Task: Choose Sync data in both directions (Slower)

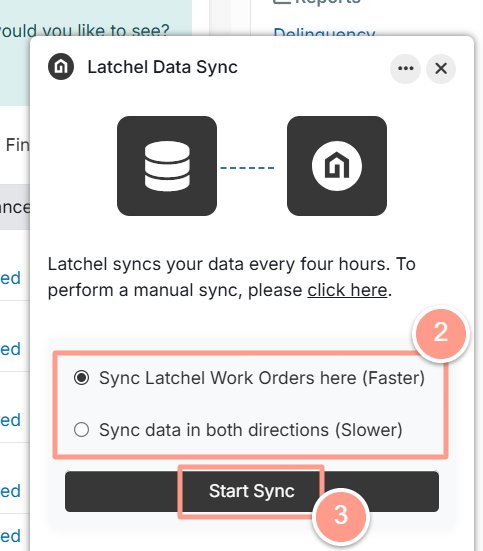Action: click(238, 430)
